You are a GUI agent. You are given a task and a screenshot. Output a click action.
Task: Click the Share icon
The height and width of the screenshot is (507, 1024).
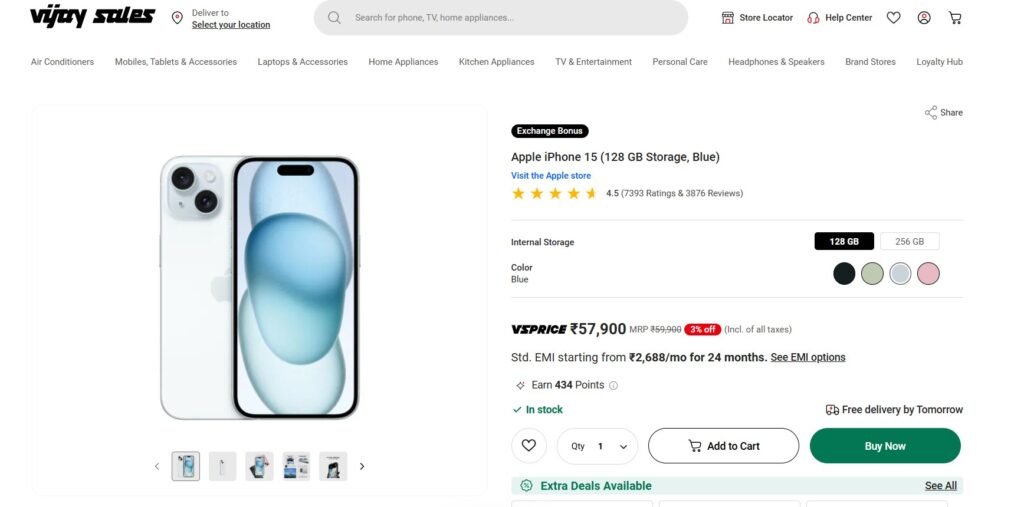[x=931, y=113]
